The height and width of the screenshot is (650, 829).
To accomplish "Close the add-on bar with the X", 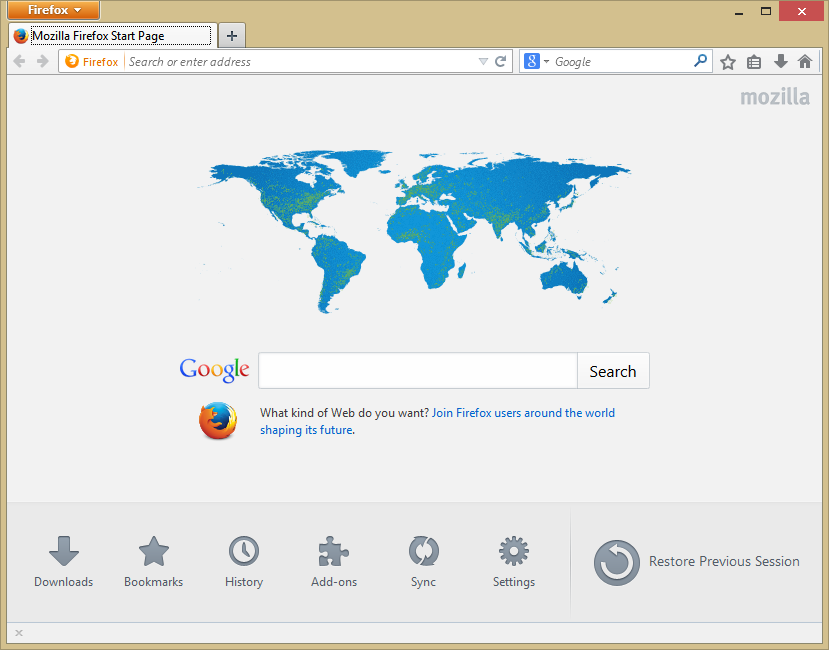I will pyautogui.click(x=19, y=633).
